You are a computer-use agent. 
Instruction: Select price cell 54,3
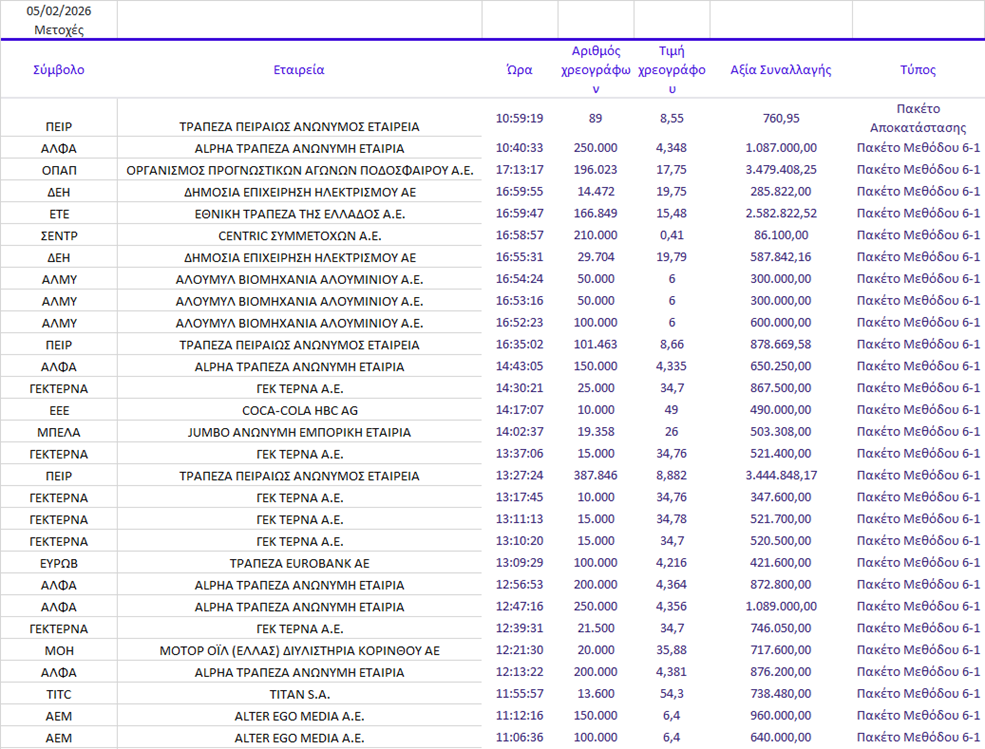672,694
